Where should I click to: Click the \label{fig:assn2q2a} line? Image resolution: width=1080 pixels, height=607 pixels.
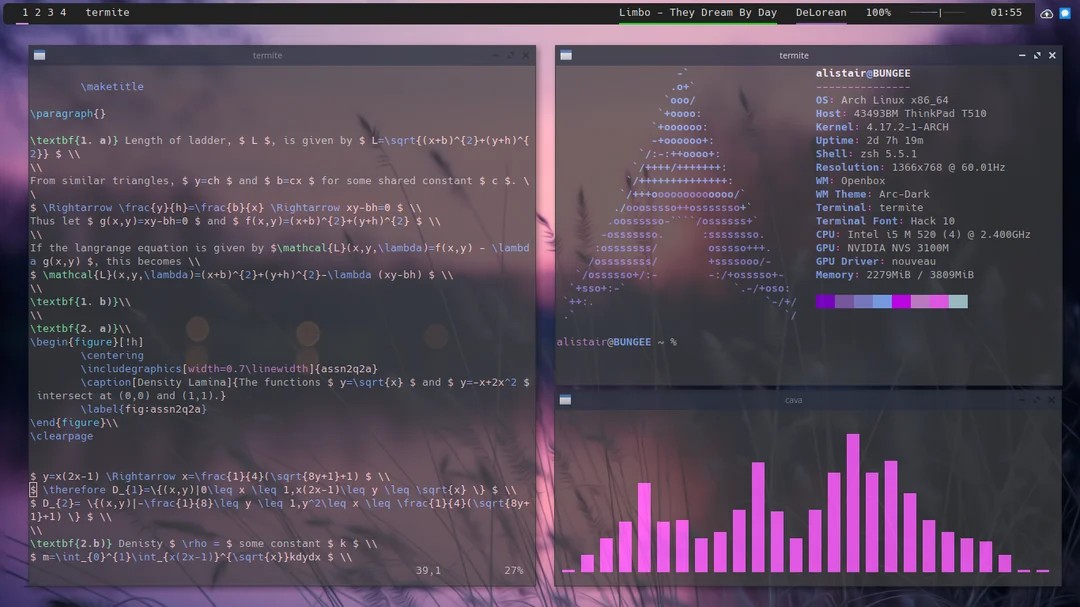tap(143, 409)
